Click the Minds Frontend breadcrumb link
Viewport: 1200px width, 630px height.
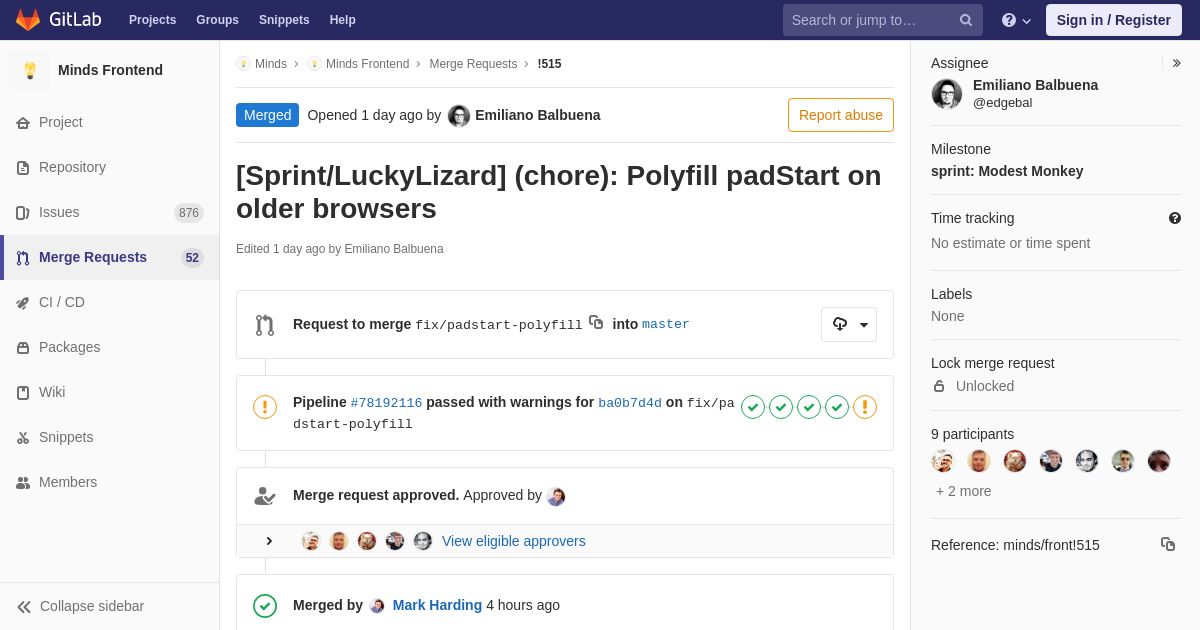[x=367, y=64]
